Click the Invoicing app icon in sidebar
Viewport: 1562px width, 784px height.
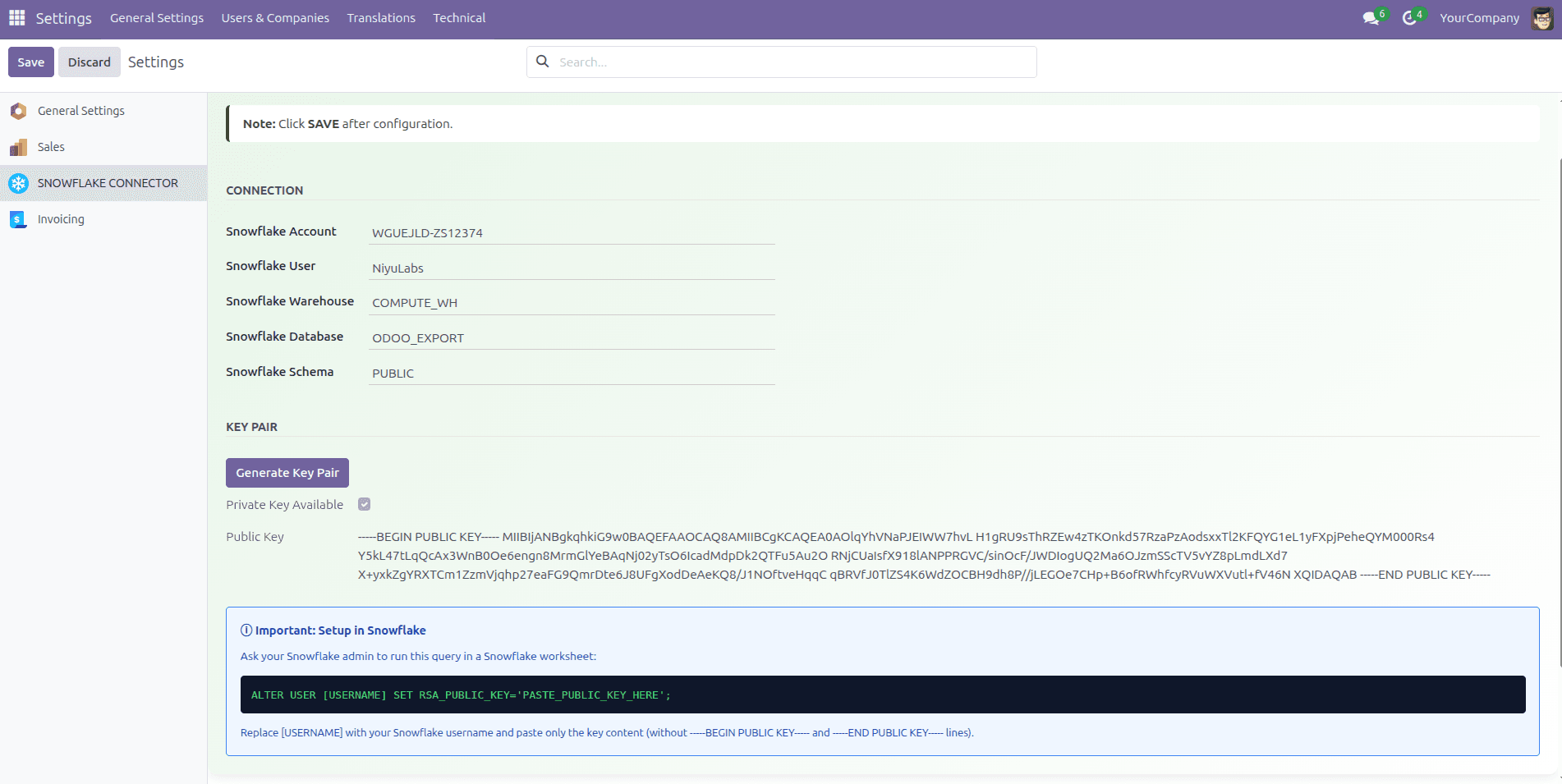[x=18, y=219]
